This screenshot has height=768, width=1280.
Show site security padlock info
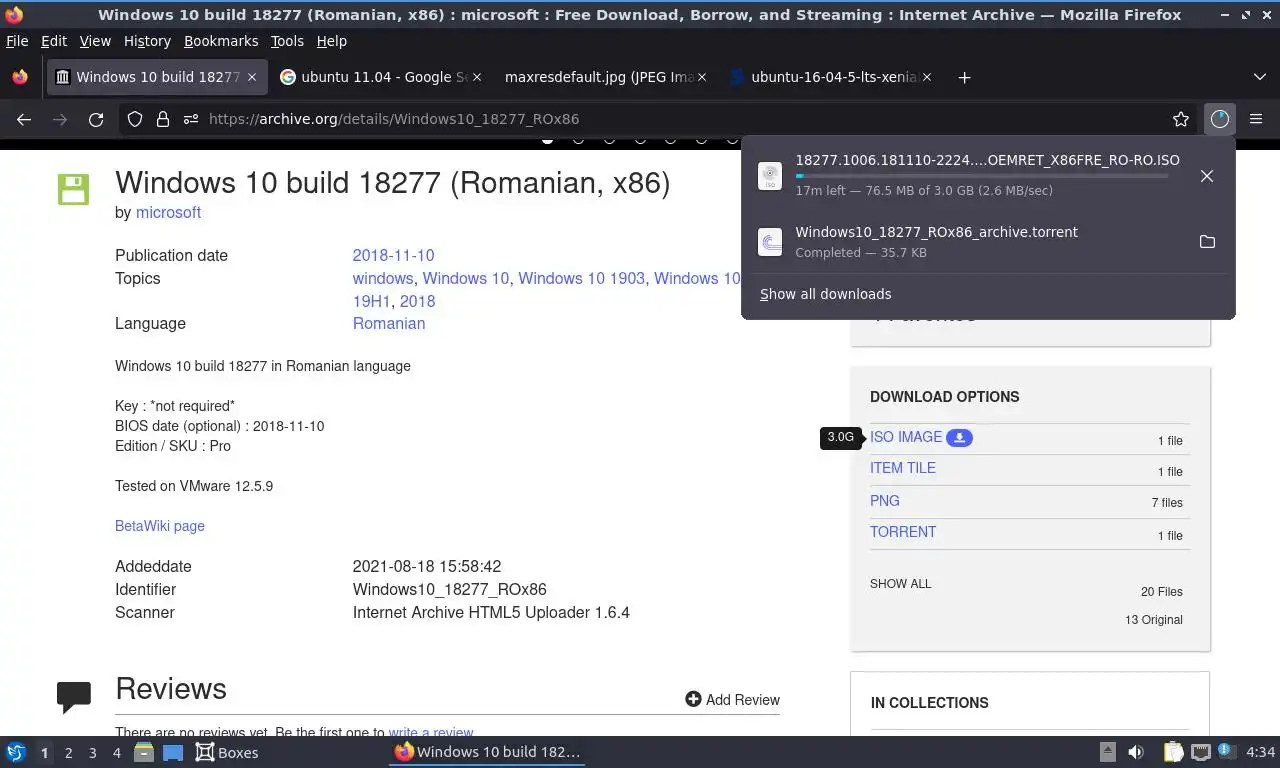coord(163,119)
